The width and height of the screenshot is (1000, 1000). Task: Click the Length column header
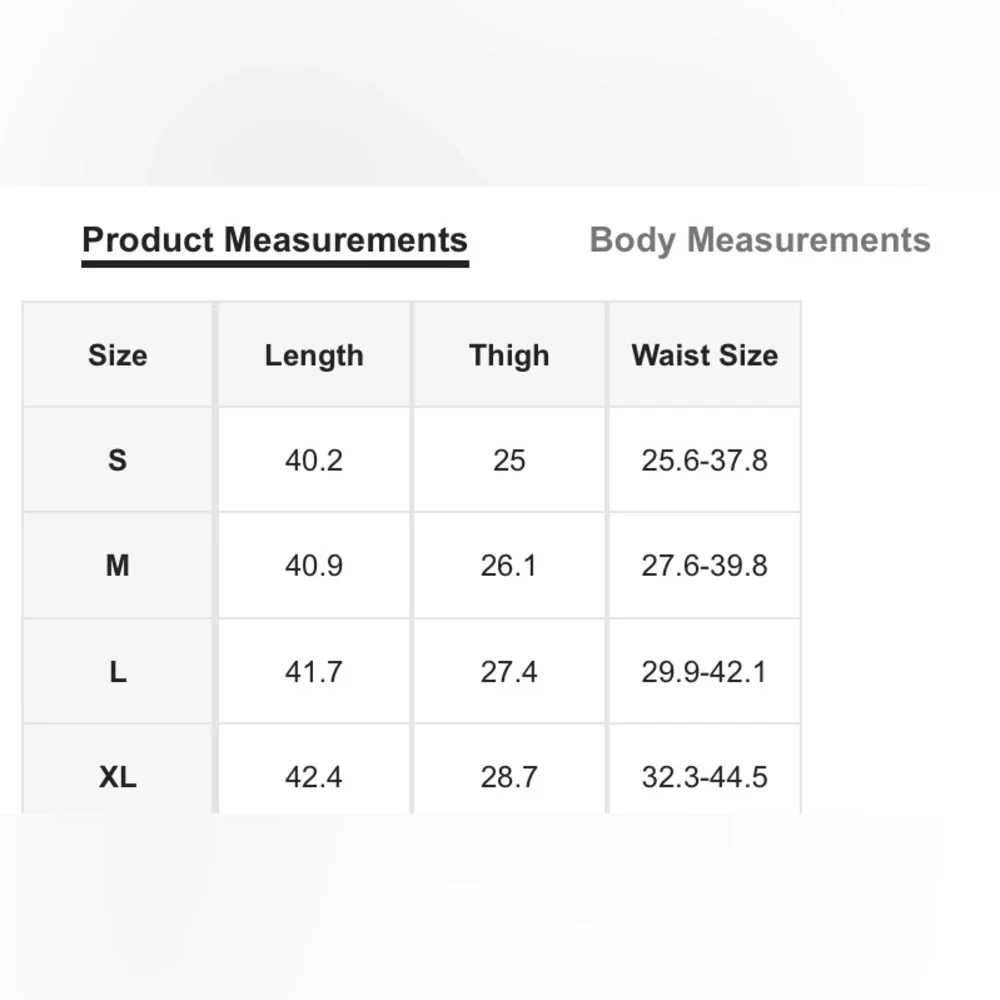(314, 355)
